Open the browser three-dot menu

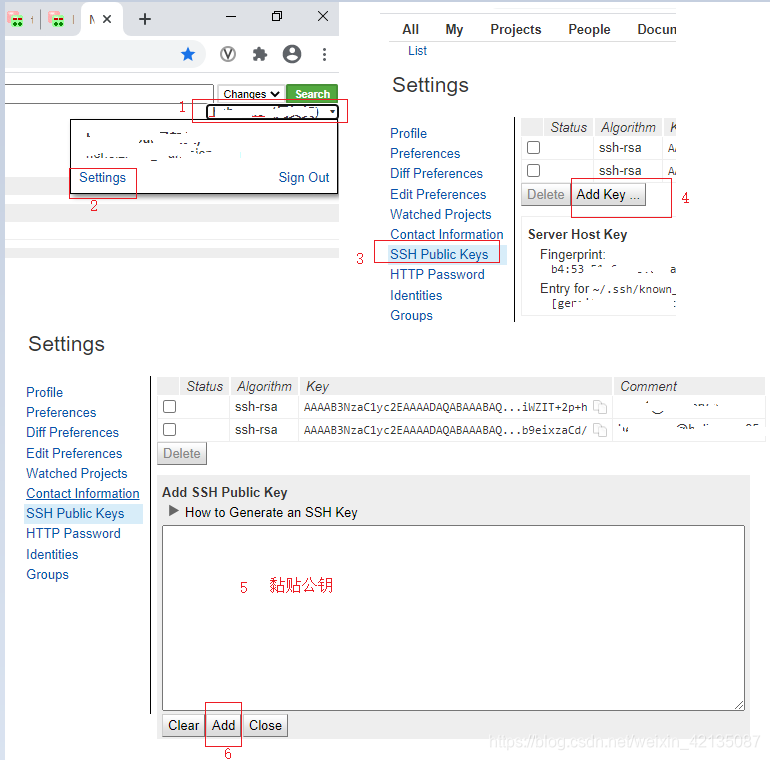pyautogui.click(x=324, y=54)
